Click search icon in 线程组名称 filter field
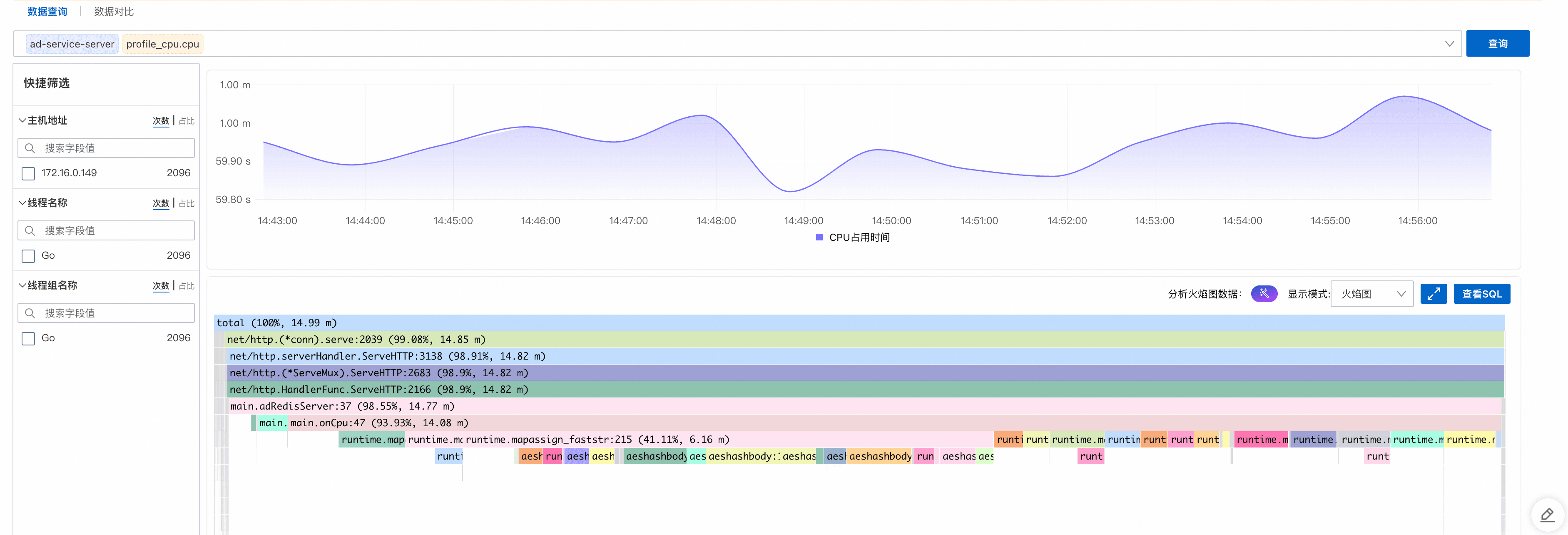1568x535 pixels. click(30, 313)
